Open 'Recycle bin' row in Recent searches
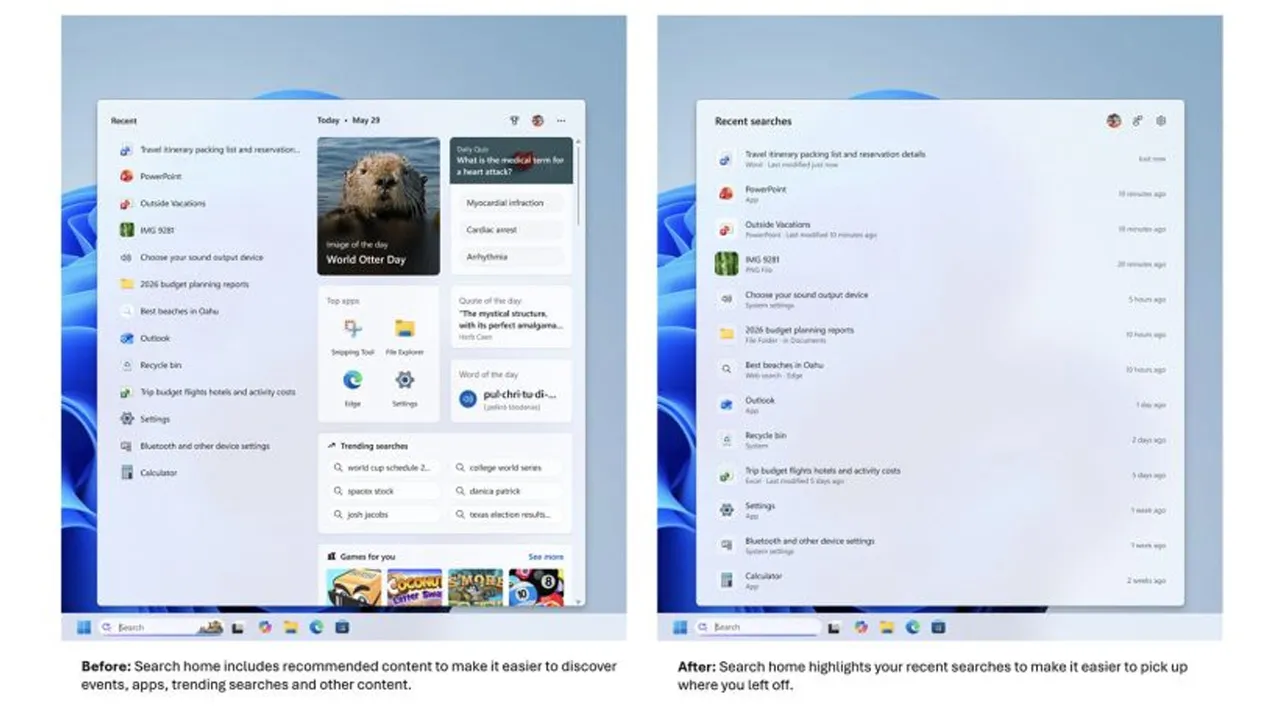The image size is (1280, 720). tap(940, 440)
